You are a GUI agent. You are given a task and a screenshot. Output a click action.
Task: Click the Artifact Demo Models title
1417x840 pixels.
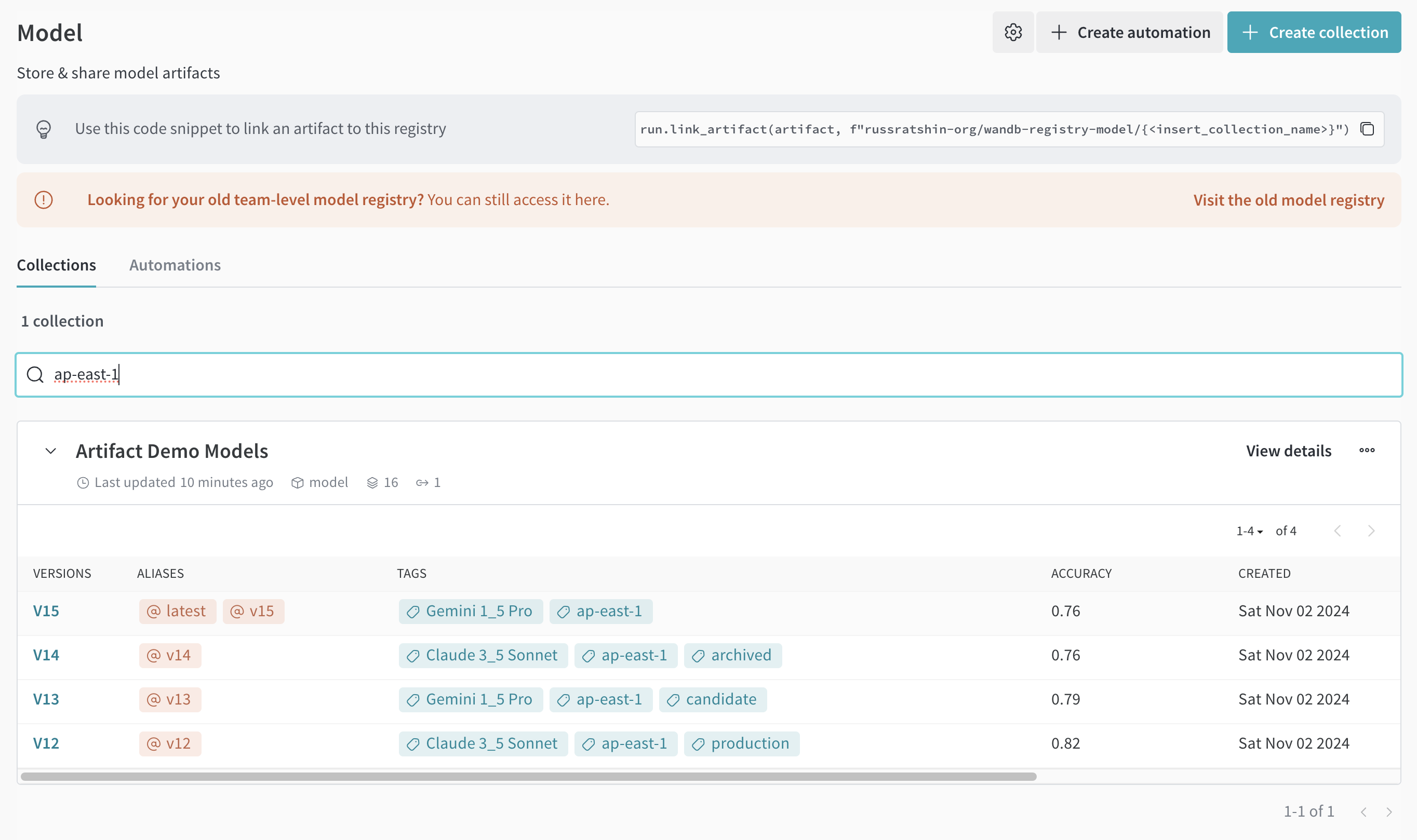point(171,451)
